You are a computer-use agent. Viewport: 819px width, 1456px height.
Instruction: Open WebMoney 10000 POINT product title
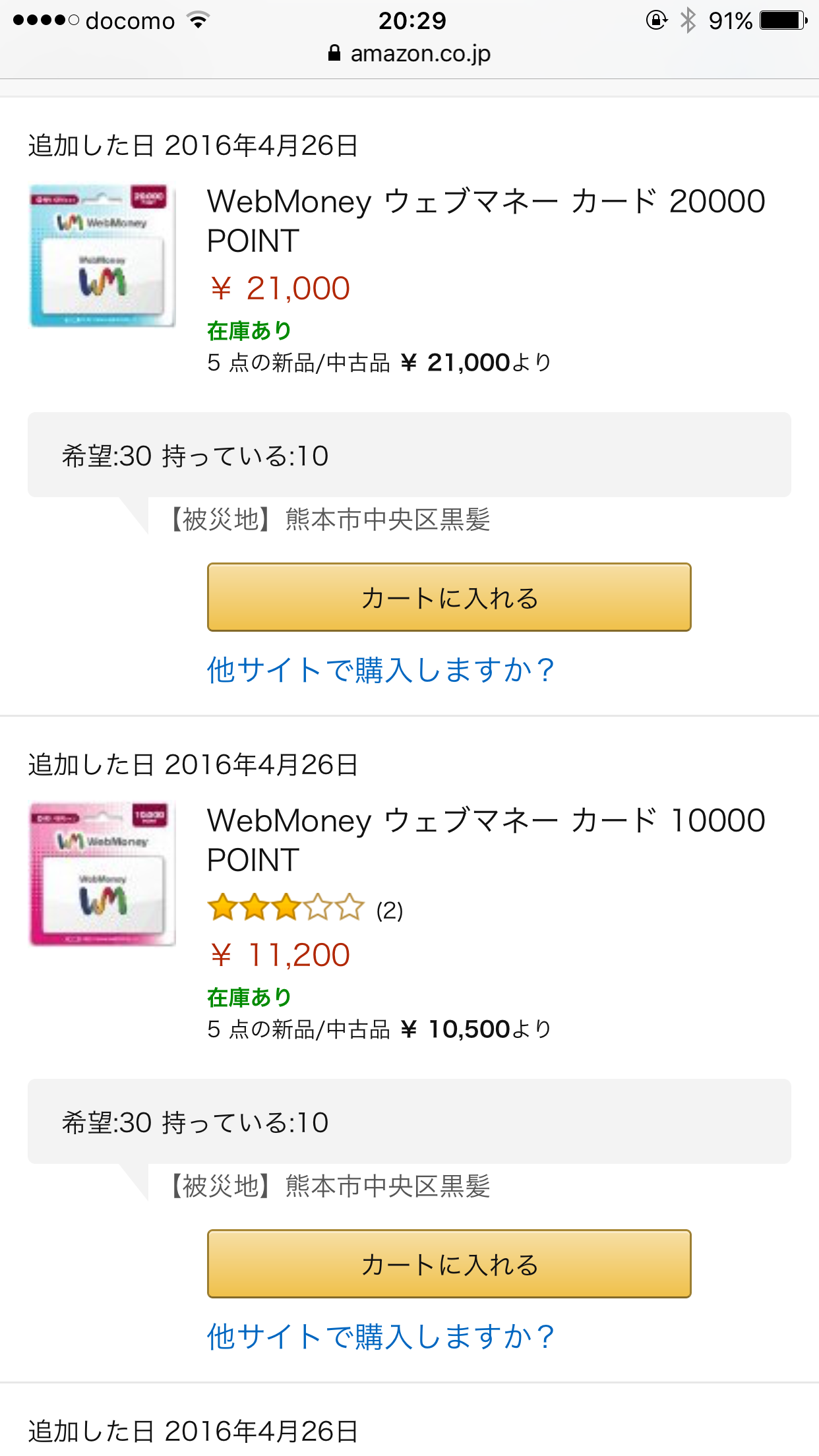coord(486,840)
